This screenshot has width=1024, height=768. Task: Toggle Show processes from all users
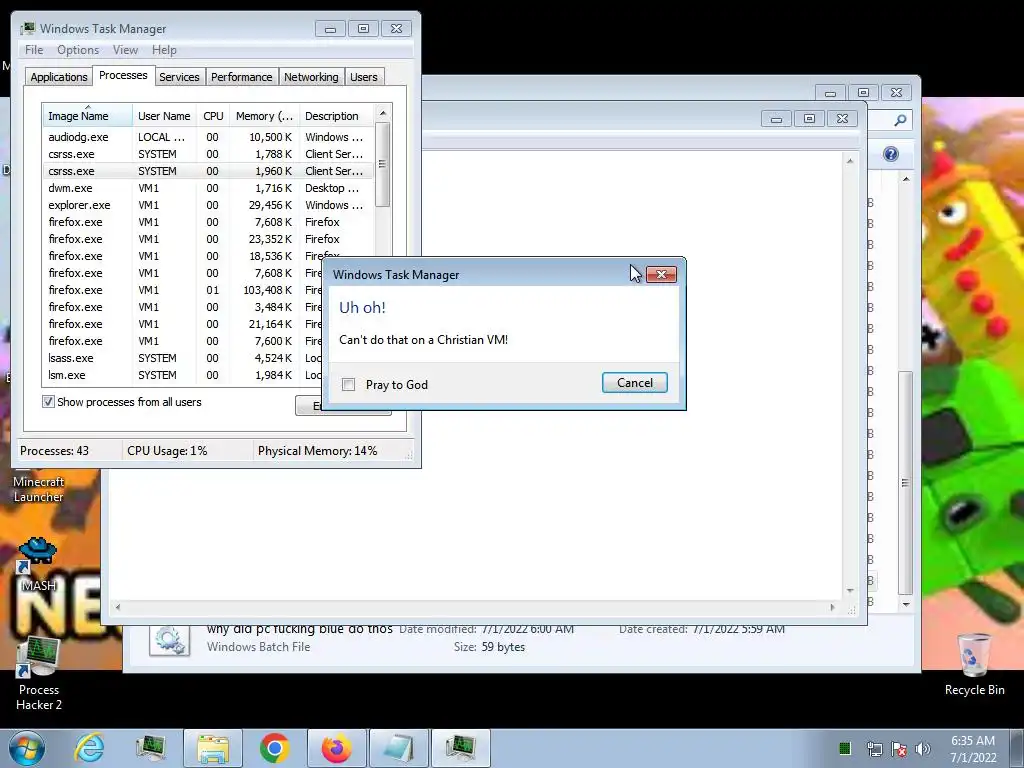pos(48,402)
